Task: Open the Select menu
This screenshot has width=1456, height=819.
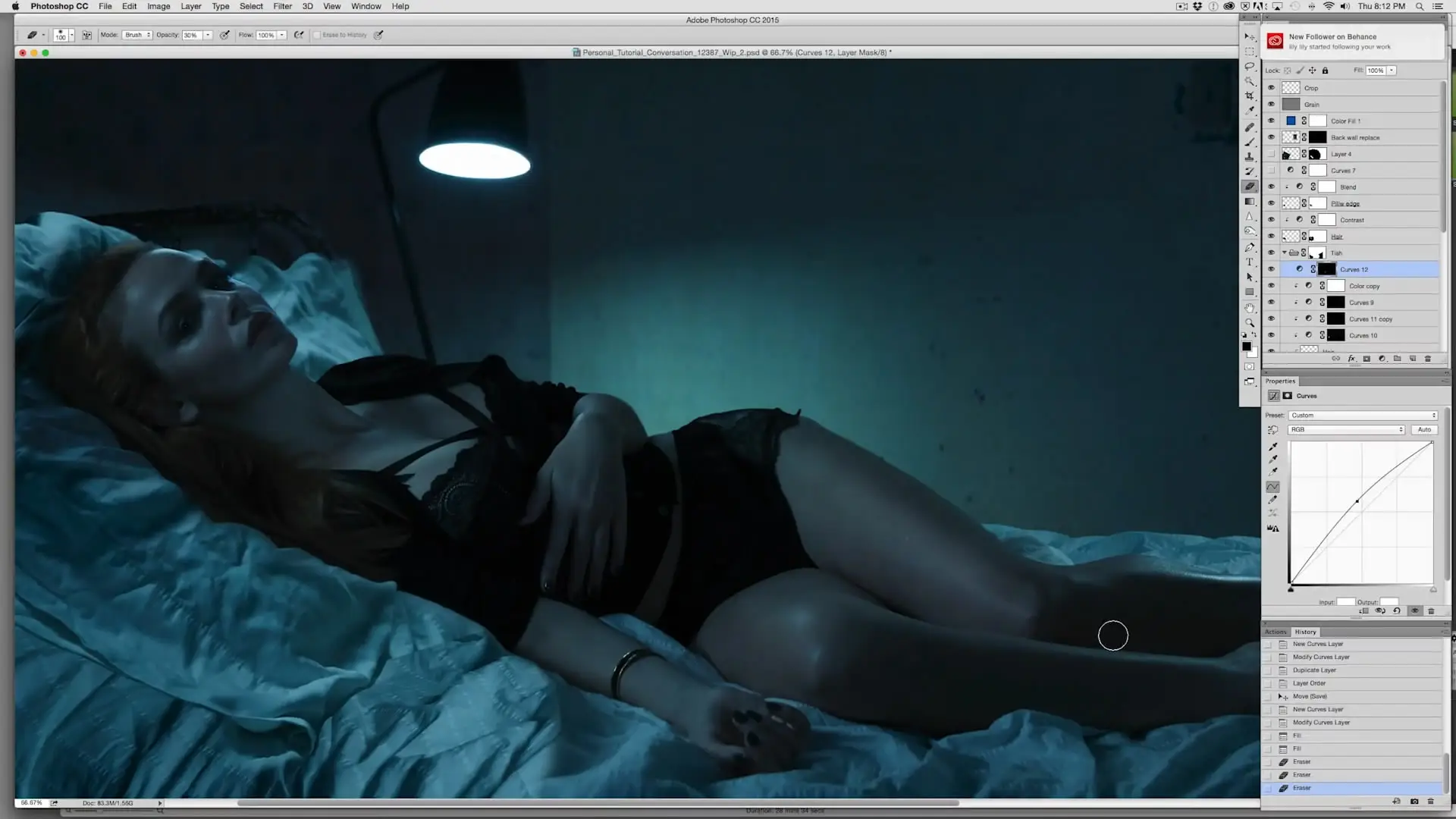Action: [x=251, y=6]
